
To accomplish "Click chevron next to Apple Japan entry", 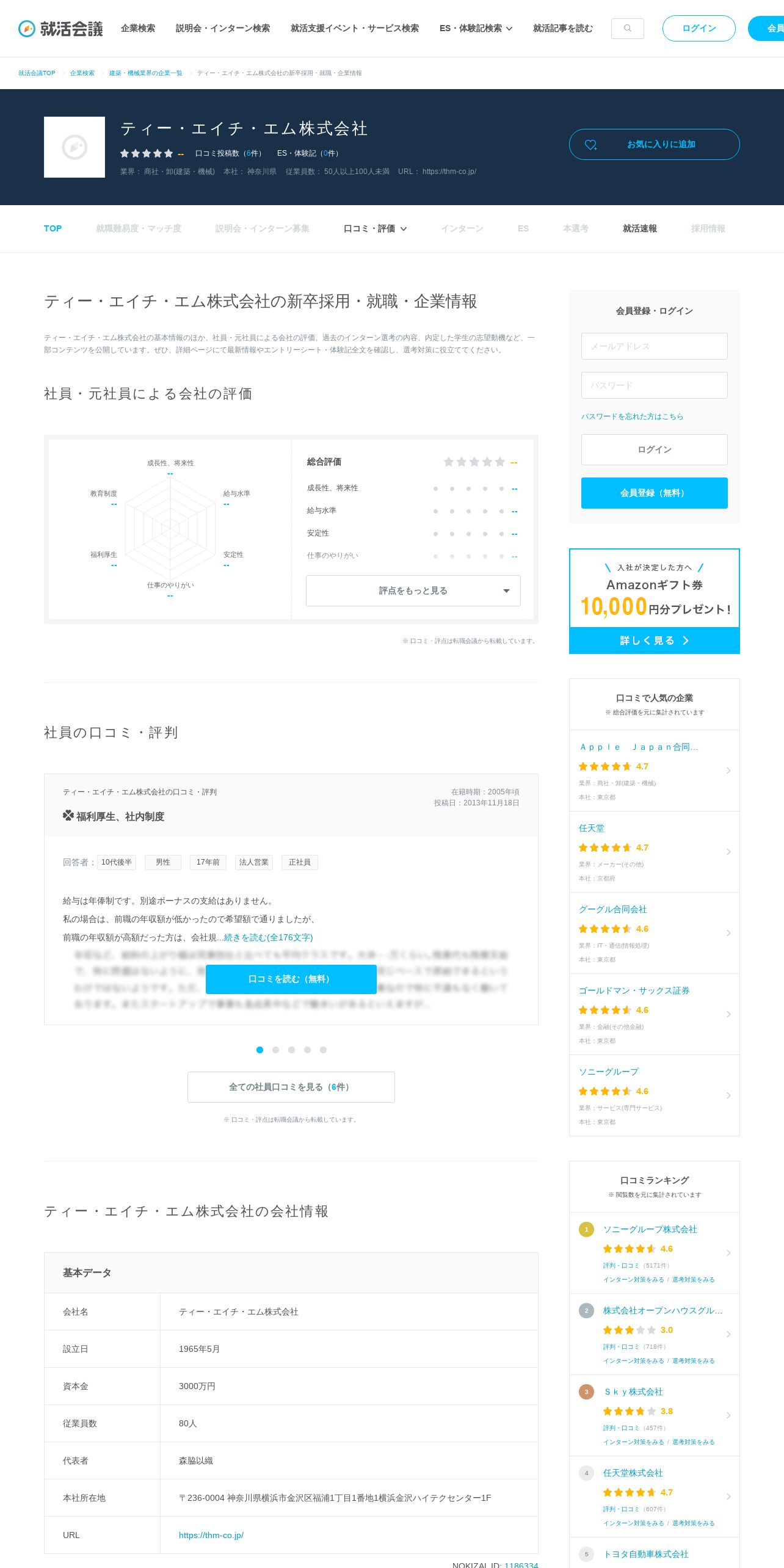I will (728, 771).
